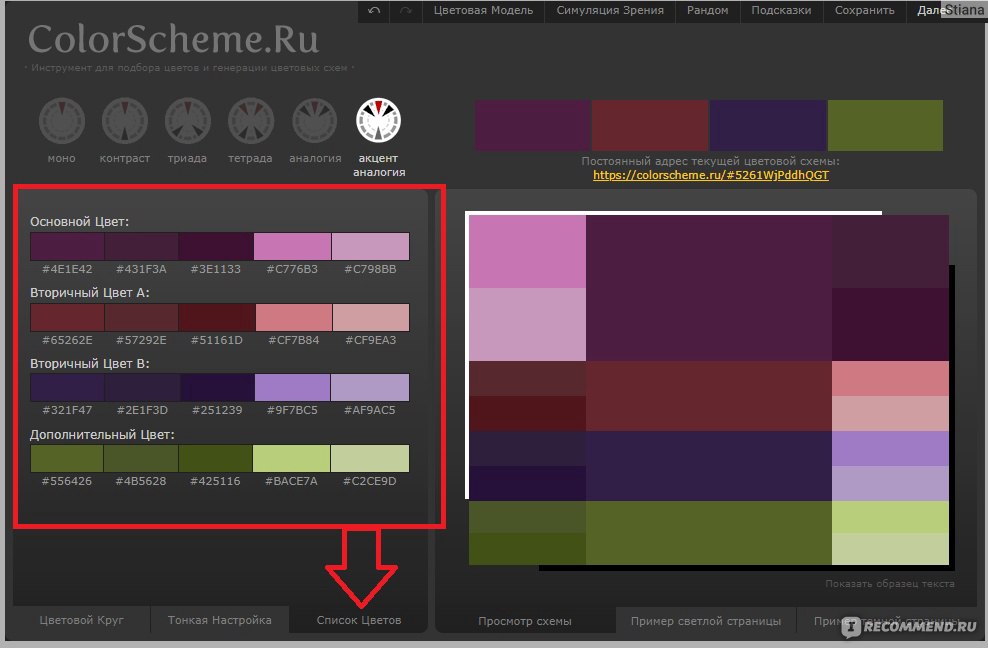Click the top dark red palette swatch
988x648 pixels.
[x=650, y=125]
